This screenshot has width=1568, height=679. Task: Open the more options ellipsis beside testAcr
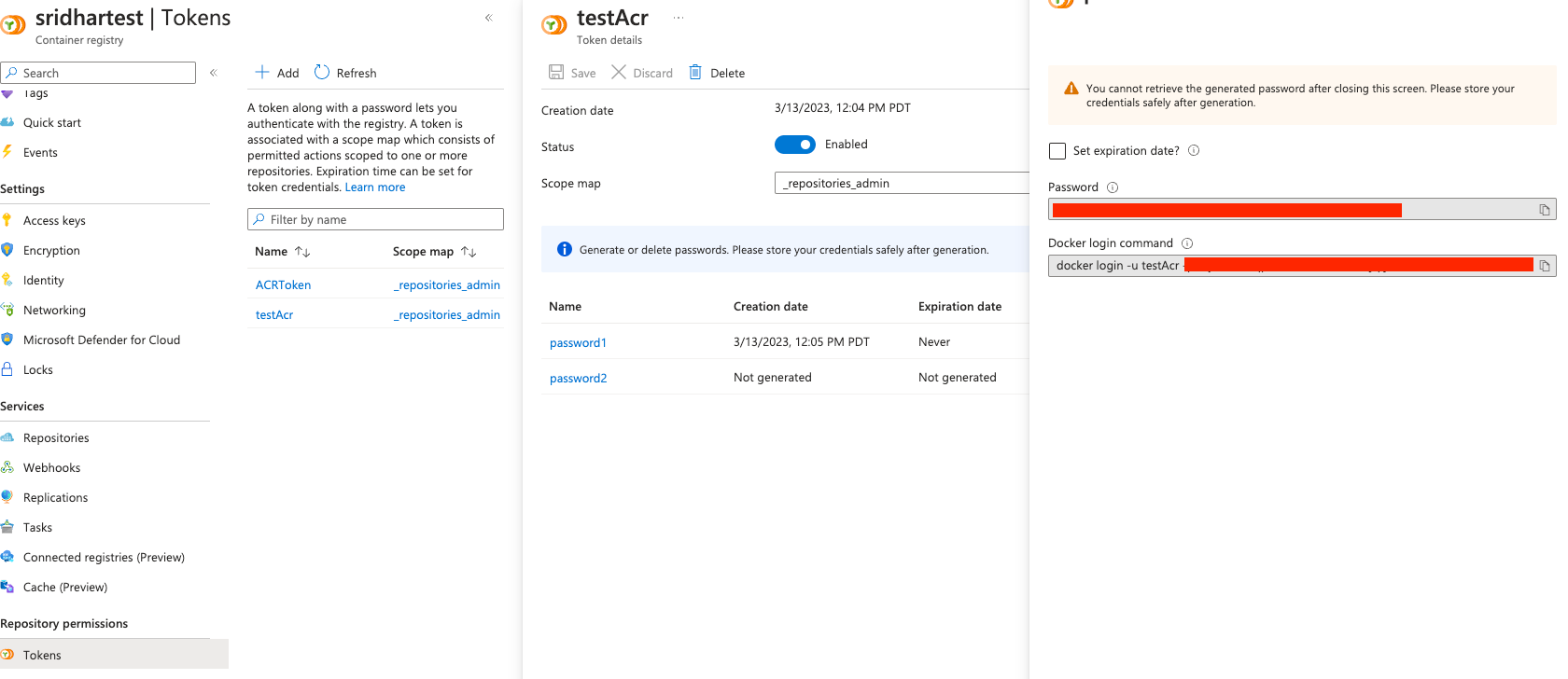click(x=679, y=18)
